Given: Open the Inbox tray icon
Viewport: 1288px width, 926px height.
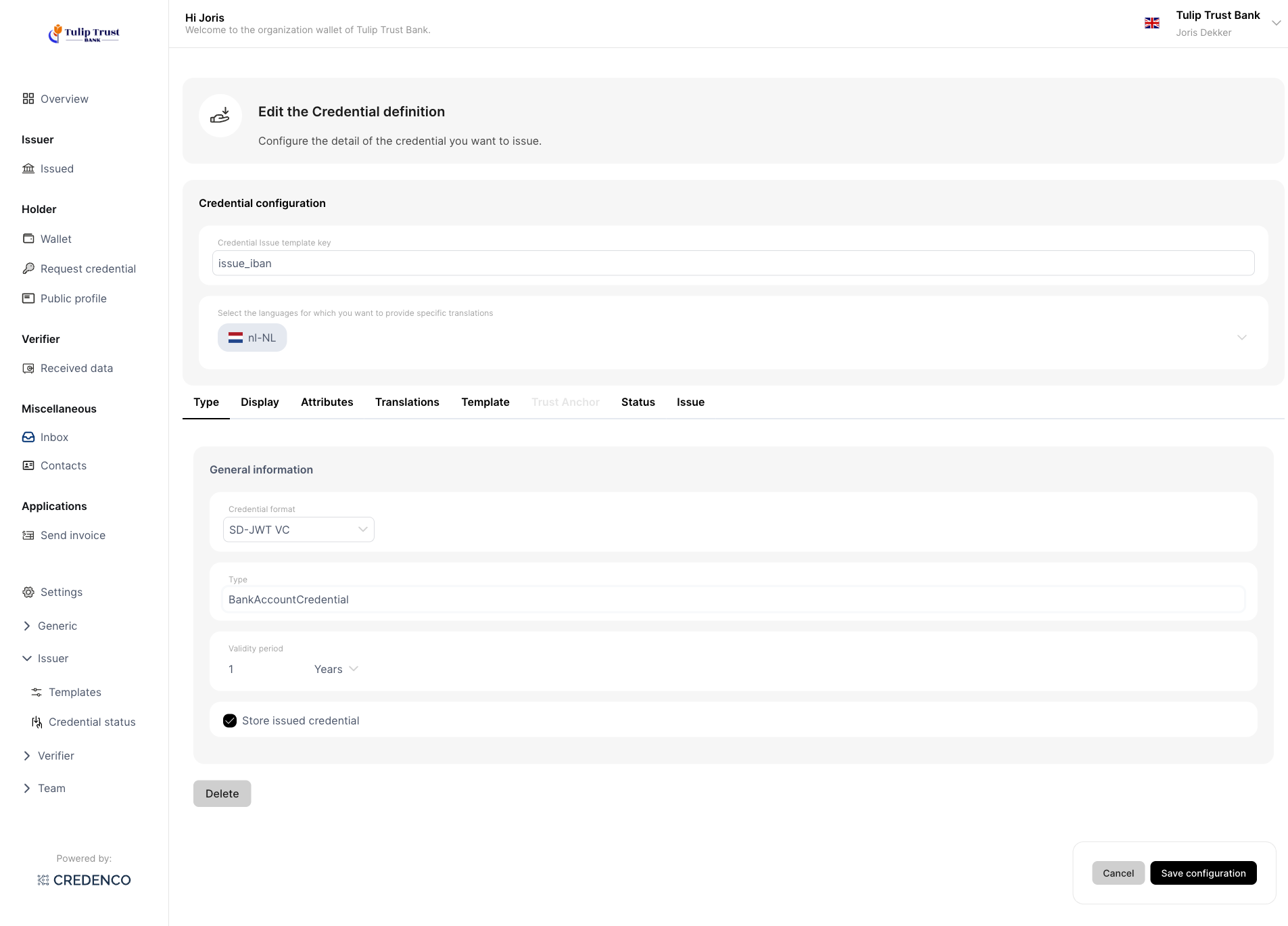Looking at the screenshot, I should click(x=28, y=437).
